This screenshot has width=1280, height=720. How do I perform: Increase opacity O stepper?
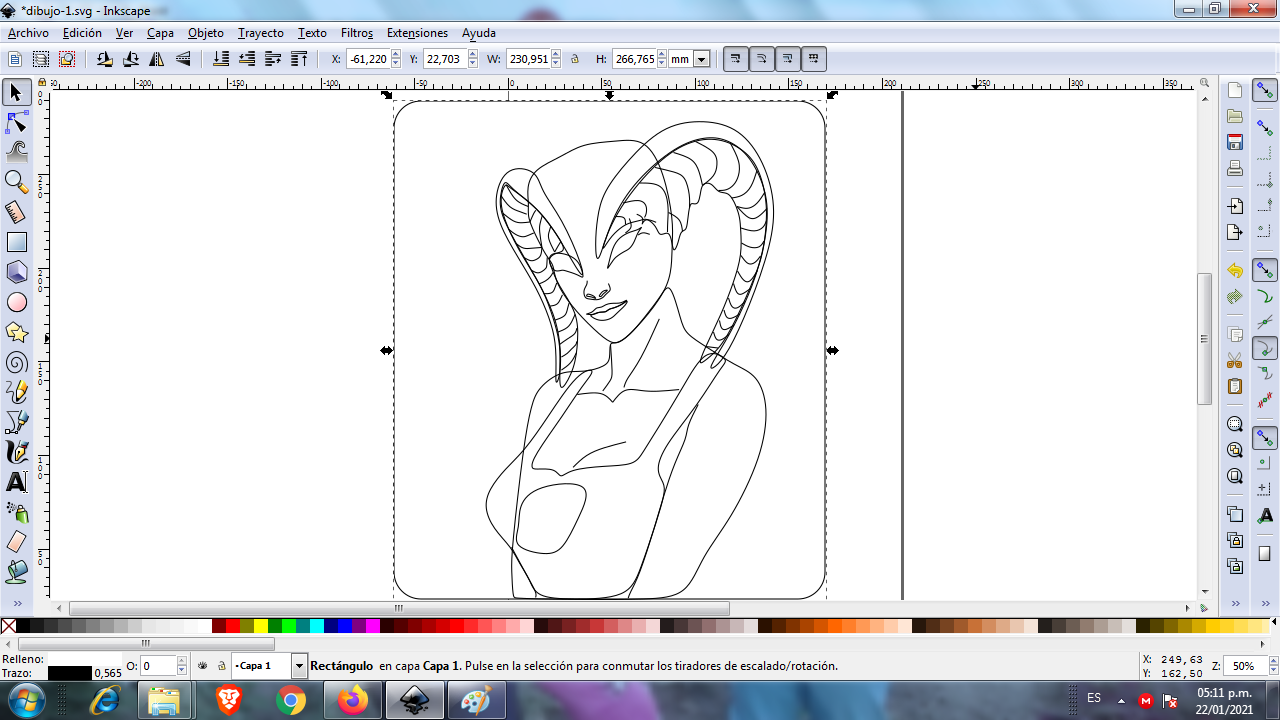pyautogui.click(x=182, y=661)
